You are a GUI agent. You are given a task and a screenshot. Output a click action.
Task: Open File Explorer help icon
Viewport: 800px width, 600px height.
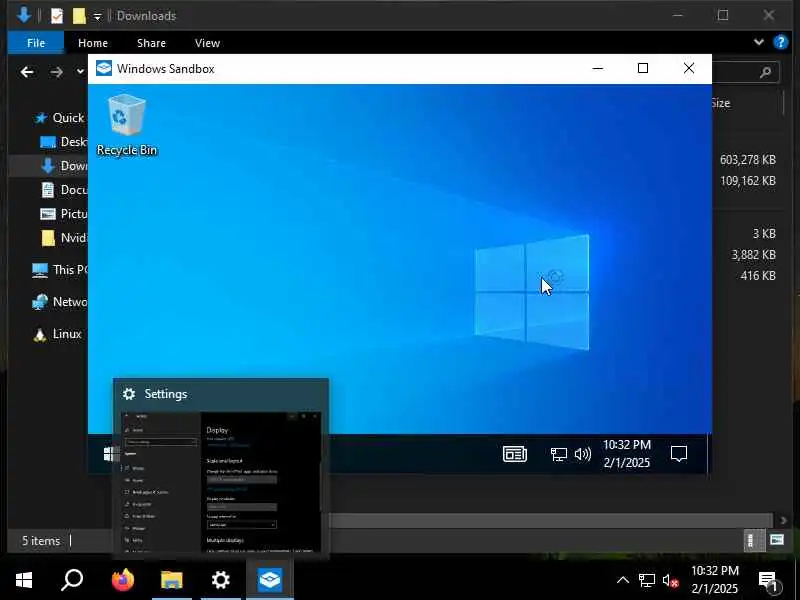click(781, 42)
